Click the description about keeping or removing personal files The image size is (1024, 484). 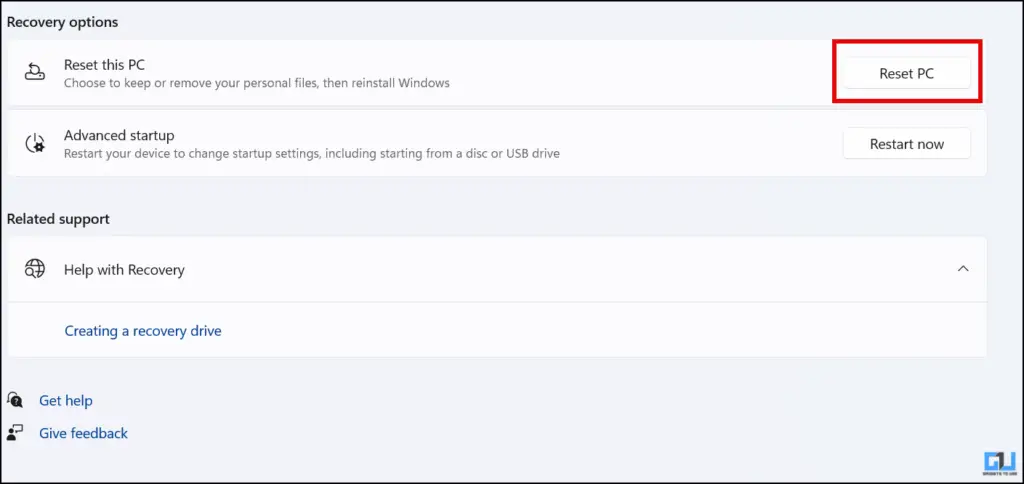(257, 84)
